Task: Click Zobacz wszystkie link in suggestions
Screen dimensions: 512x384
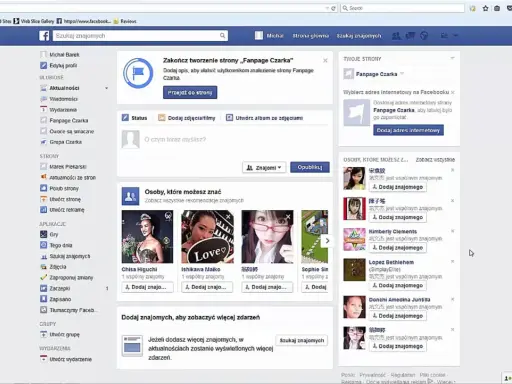Action: click(x=435, y=160)
